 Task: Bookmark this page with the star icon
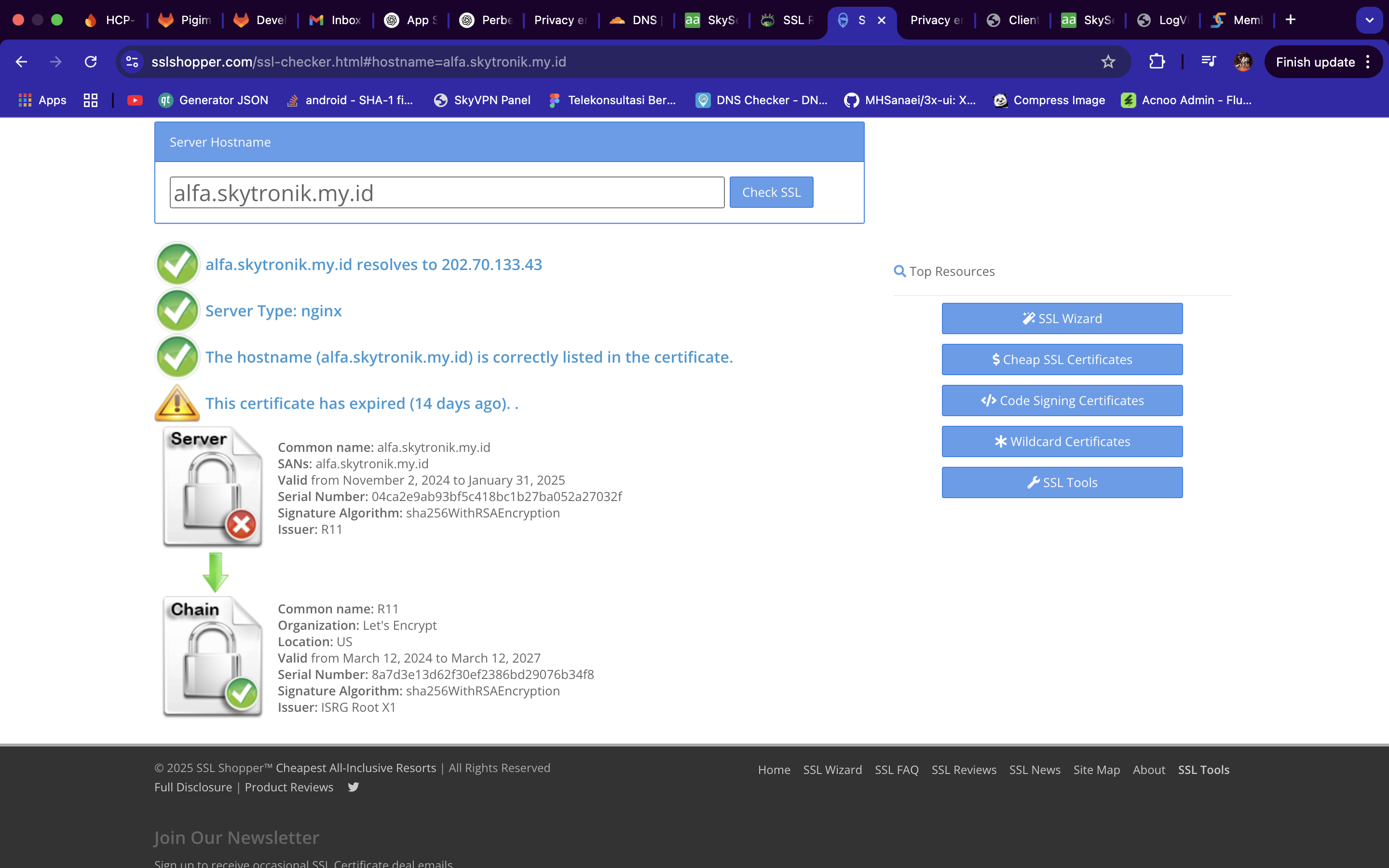tap(1108, 62)
